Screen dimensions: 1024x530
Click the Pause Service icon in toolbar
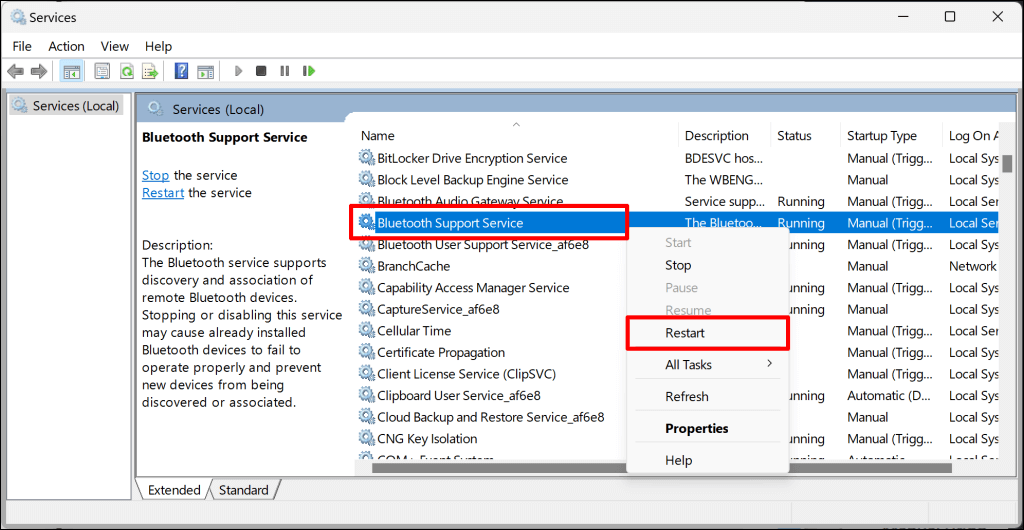pos(285,71)
